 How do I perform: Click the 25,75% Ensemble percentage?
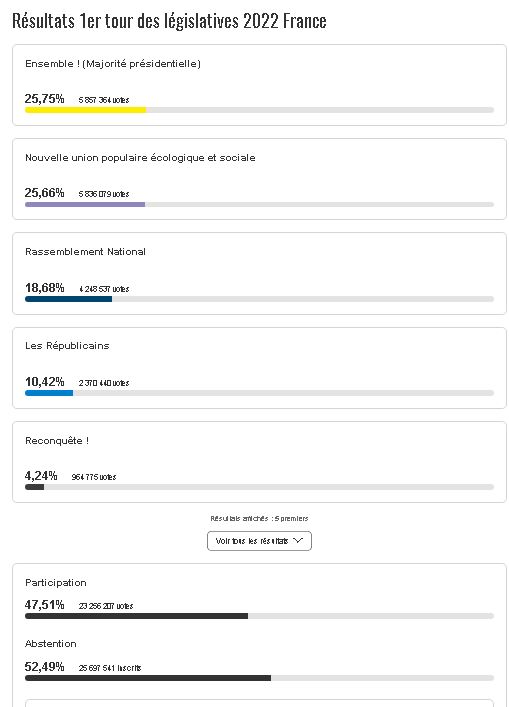(44, 99)
